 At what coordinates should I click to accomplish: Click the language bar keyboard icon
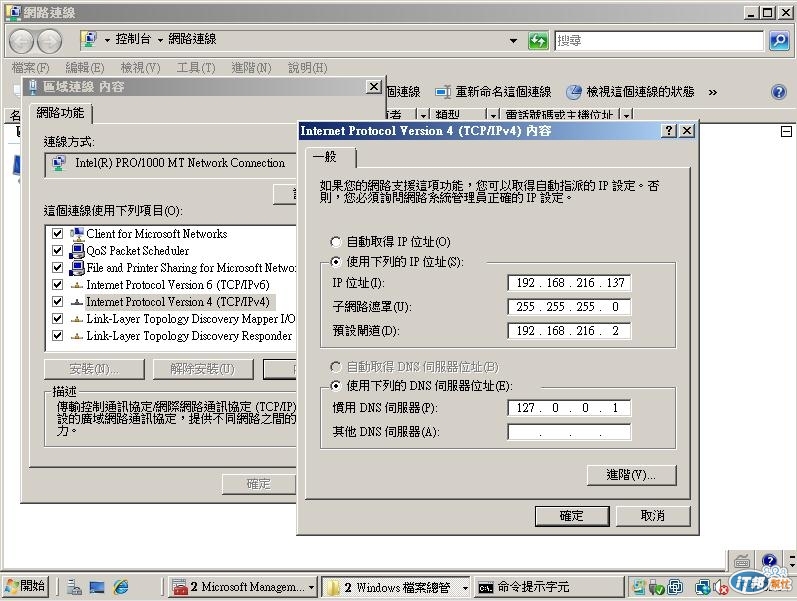coord(742,561)
